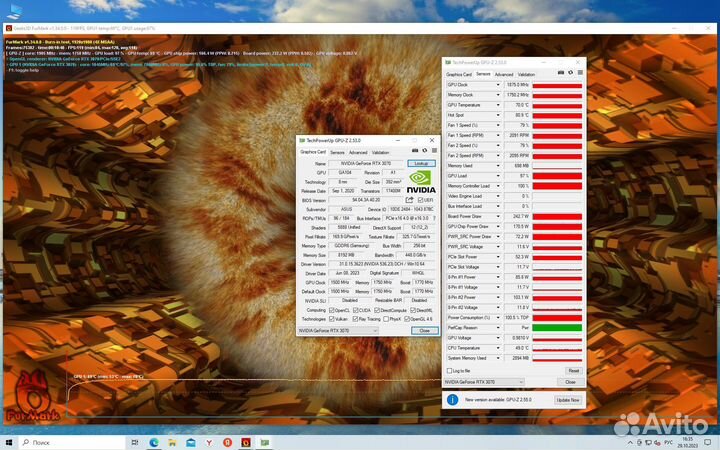Open the Mail app from the taskbar
The width and height of the screenshot is (720, 450).
pyautogui.click(x=191, y=442)
